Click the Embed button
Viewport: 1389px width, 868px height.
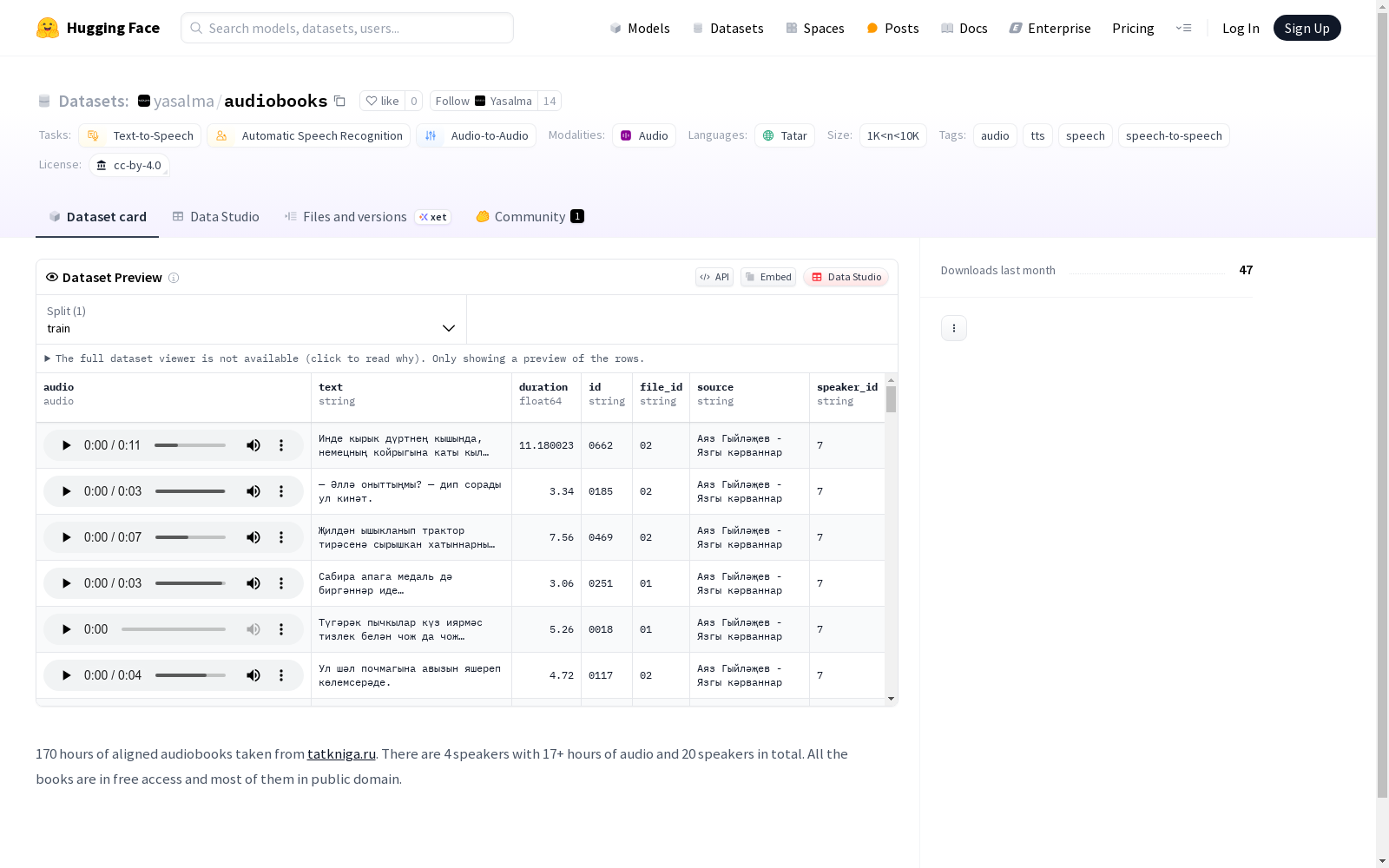point(768,277)
